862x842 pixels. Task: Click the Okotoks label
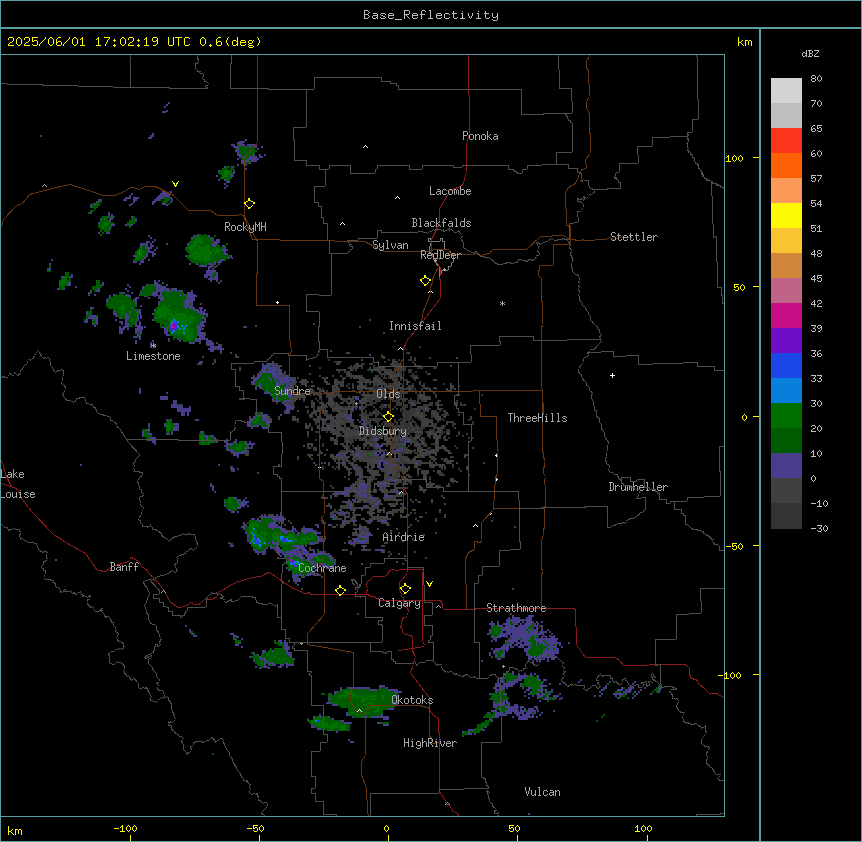pos(412,700)
